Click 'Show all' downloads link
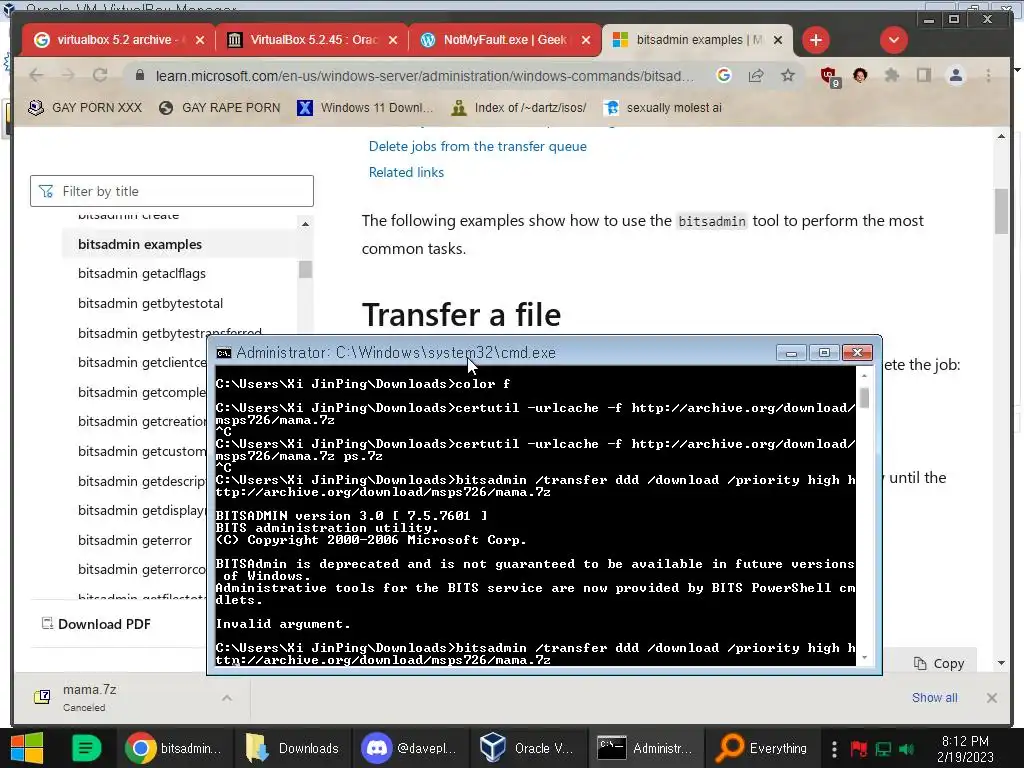 point(935,697)
